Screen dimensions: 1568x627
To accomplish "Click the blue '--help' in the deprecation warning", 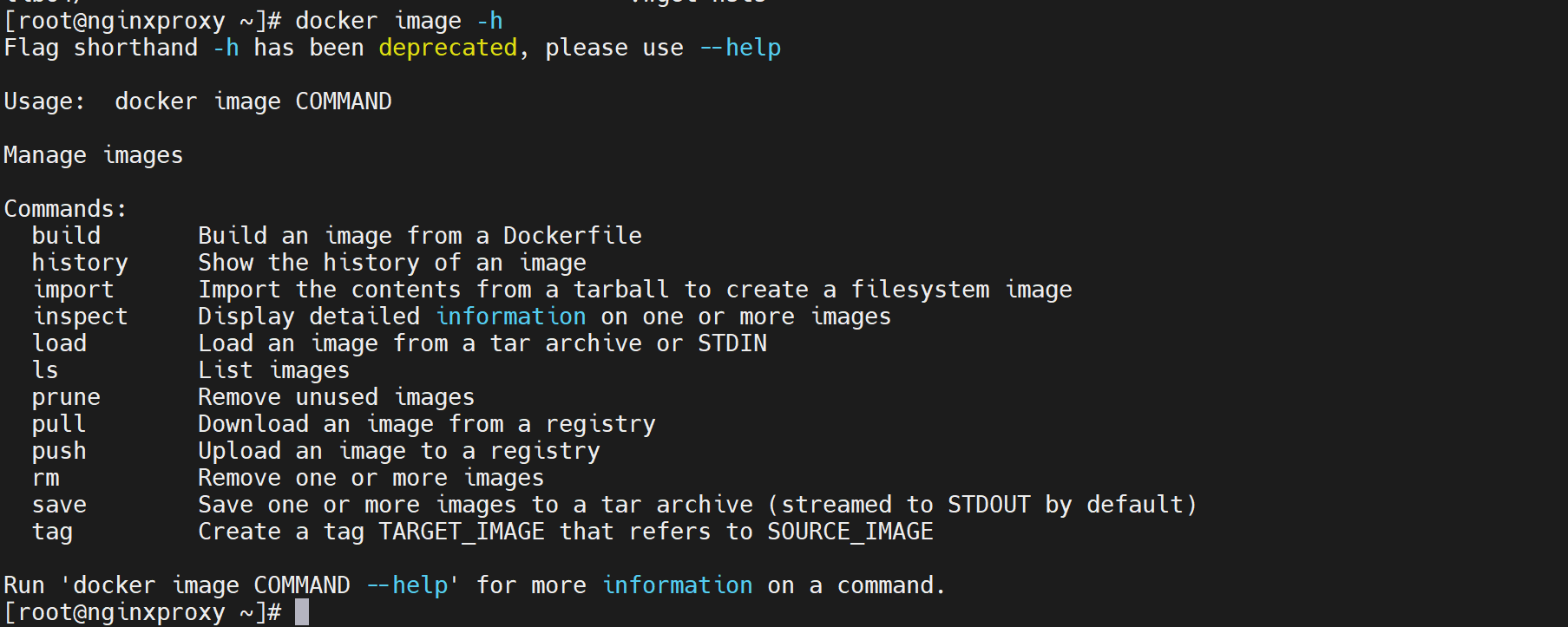I will (x=740, y=48).
